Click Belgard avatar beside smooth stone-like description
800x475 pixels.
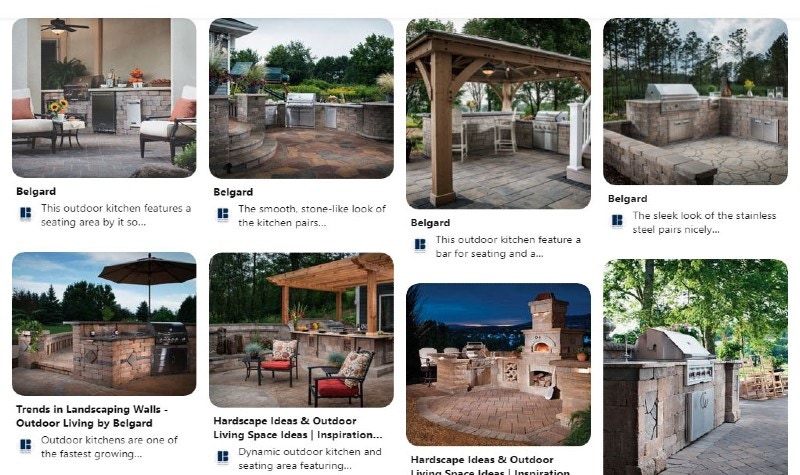pyautogui.click(x=223, y=214)
